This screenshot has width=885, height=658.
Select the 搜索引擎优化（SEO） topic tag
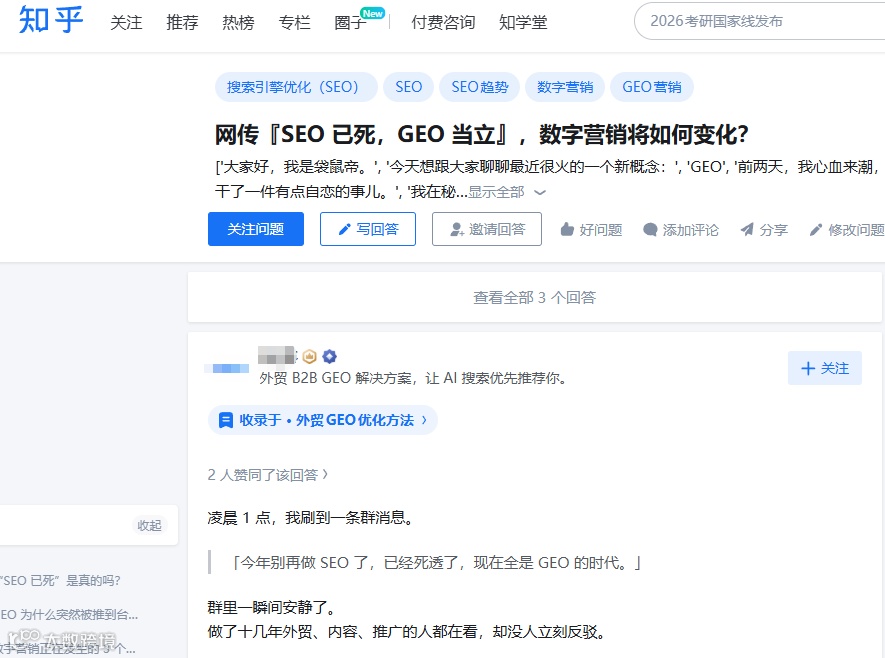[296, 87]
